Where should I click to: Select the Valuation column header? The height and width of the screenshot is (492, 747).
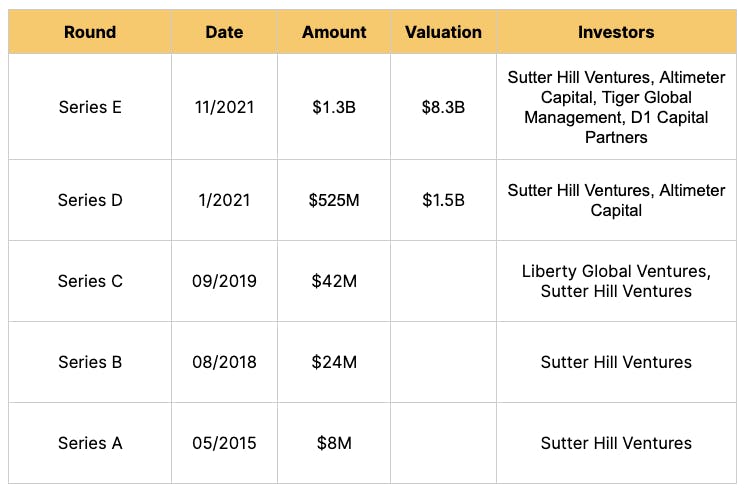coord(443,32)
